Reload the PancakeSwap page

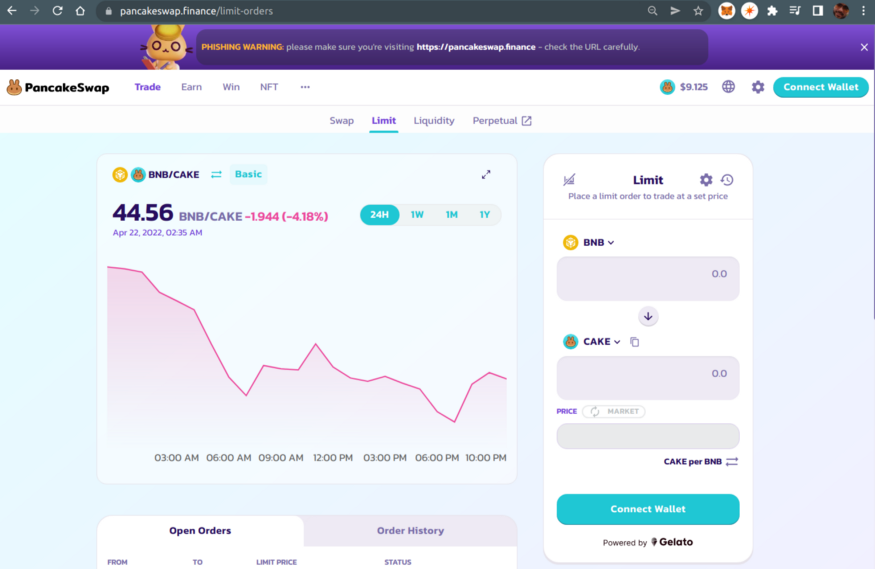point(57,11)
